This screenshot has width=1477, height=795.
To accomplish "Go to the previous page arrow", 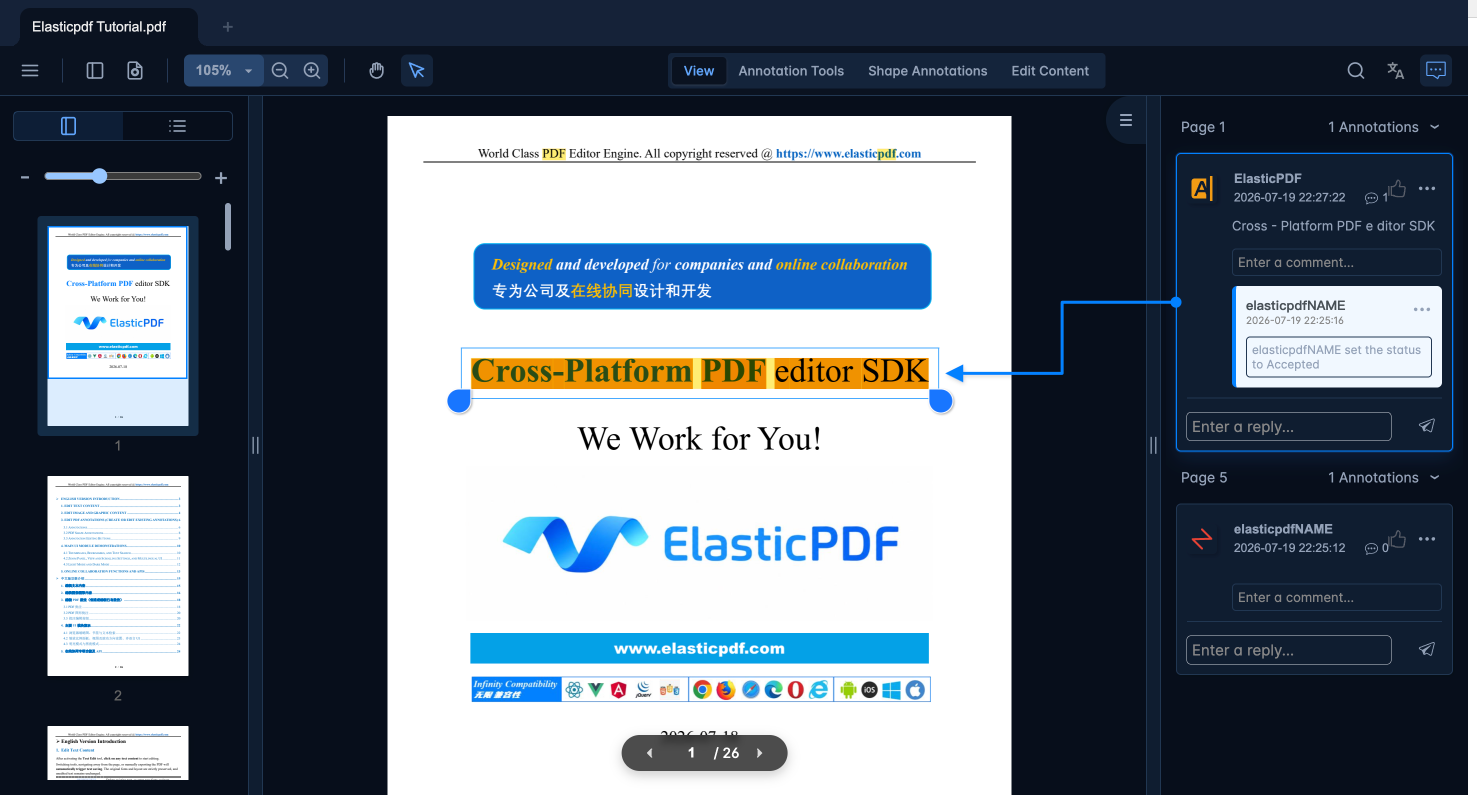I will tap(650, 753).
